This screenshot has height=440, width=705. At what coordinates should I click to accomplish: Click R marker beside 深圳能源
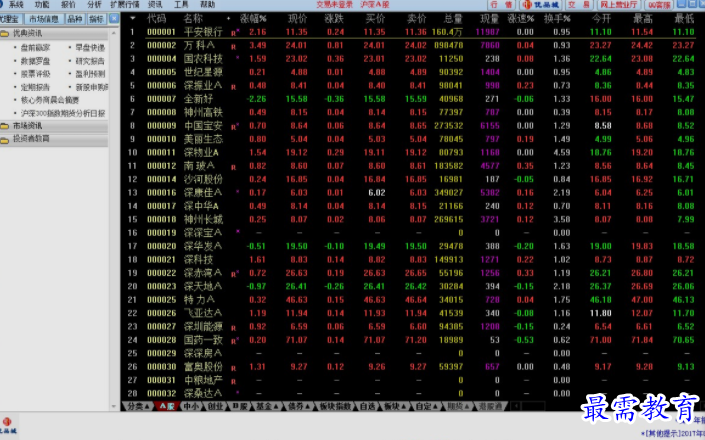pyautogui.click(x=233, y=329)
